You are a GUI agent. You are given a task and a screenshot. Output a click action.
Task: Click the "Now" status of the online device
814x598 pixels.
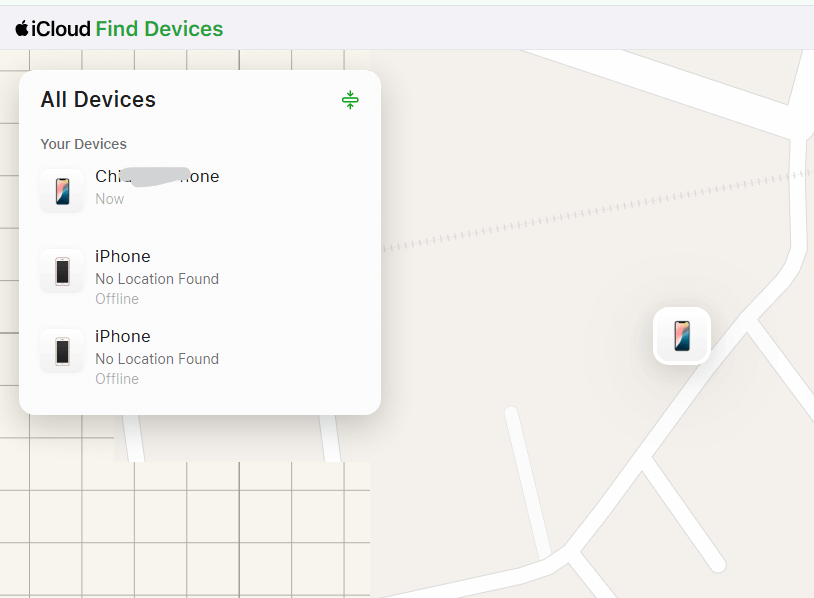coord(110,199)
